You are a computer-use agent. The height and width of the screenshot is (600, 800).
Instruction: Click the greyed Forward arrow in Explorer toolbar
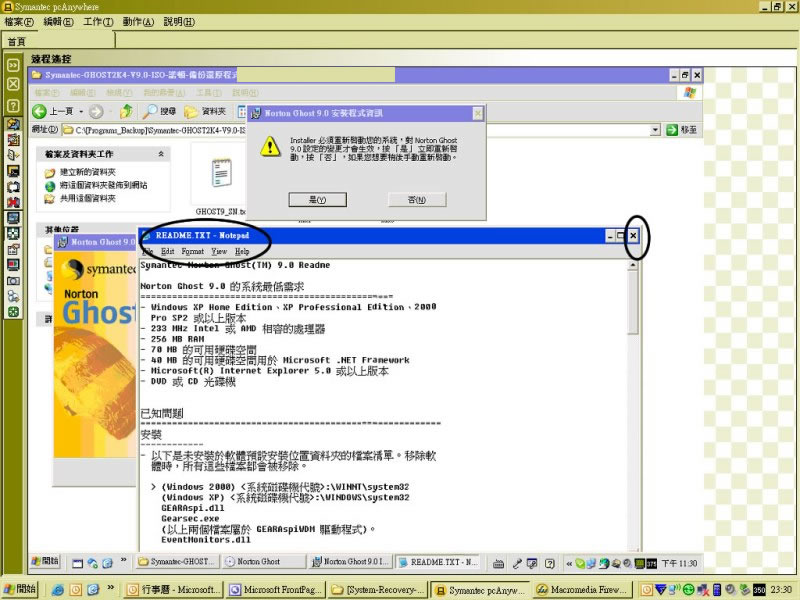96,111
